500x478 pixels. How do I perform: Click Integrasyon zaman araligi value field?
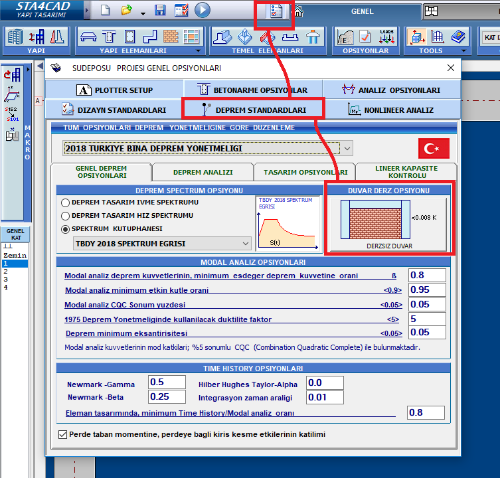click(x=325, y=397)
